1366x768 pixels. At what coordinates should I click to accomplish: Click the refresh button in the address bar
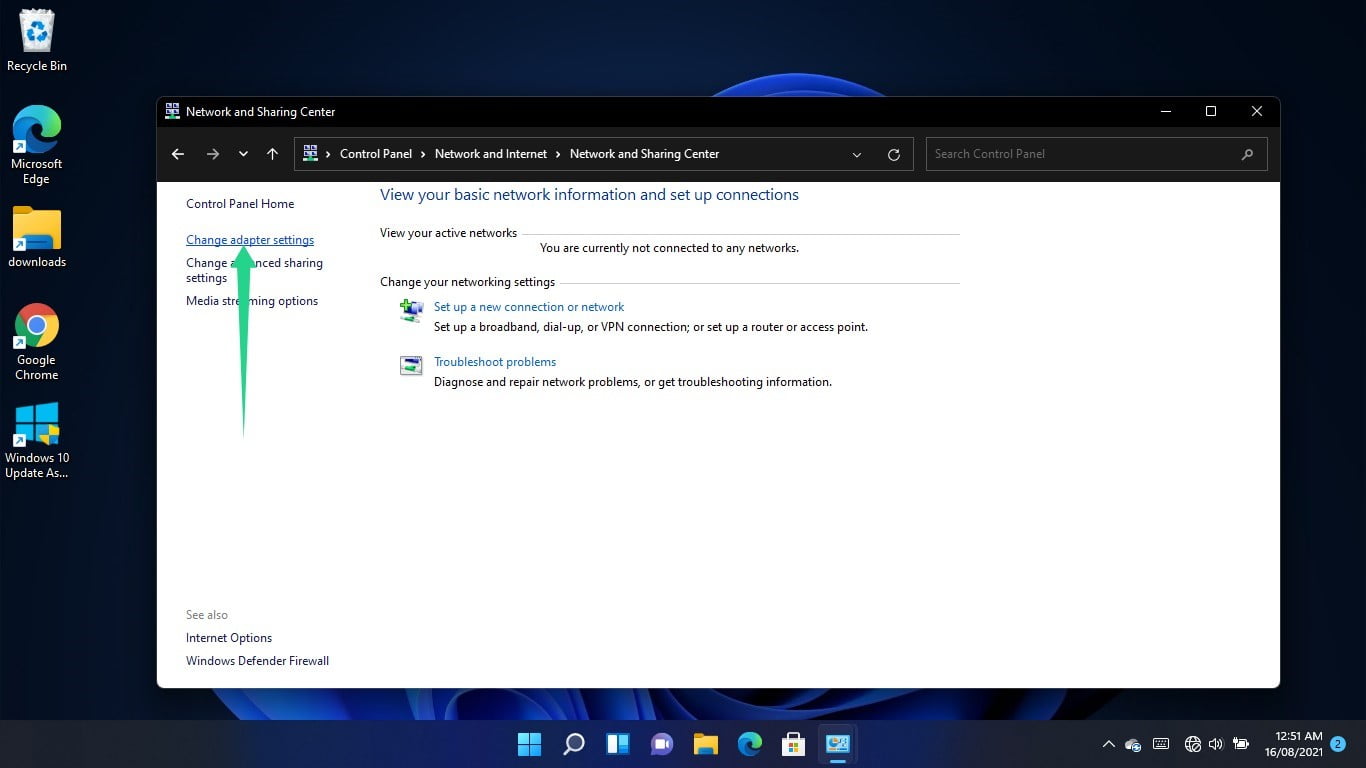tap(893, 153)
